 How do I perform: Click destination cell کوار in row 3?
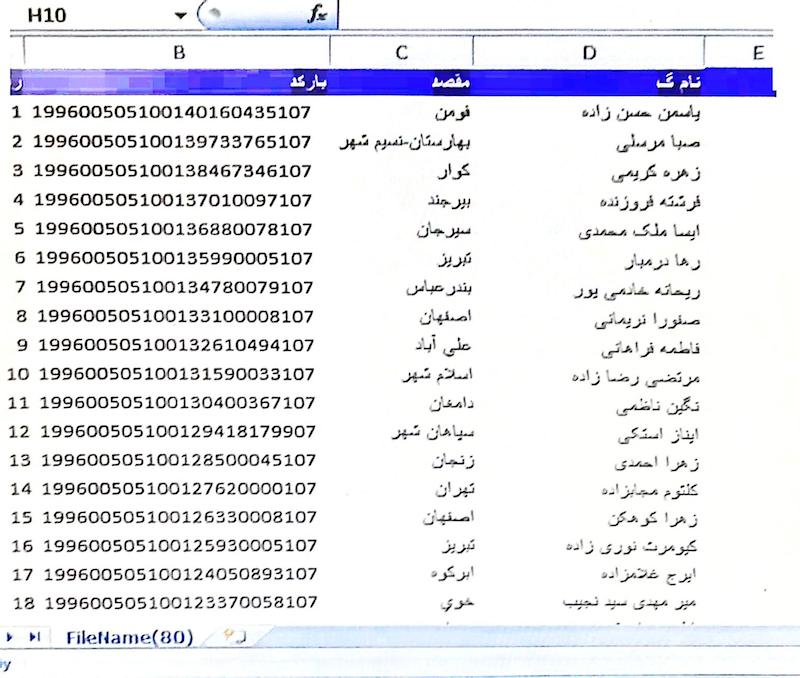454,171
